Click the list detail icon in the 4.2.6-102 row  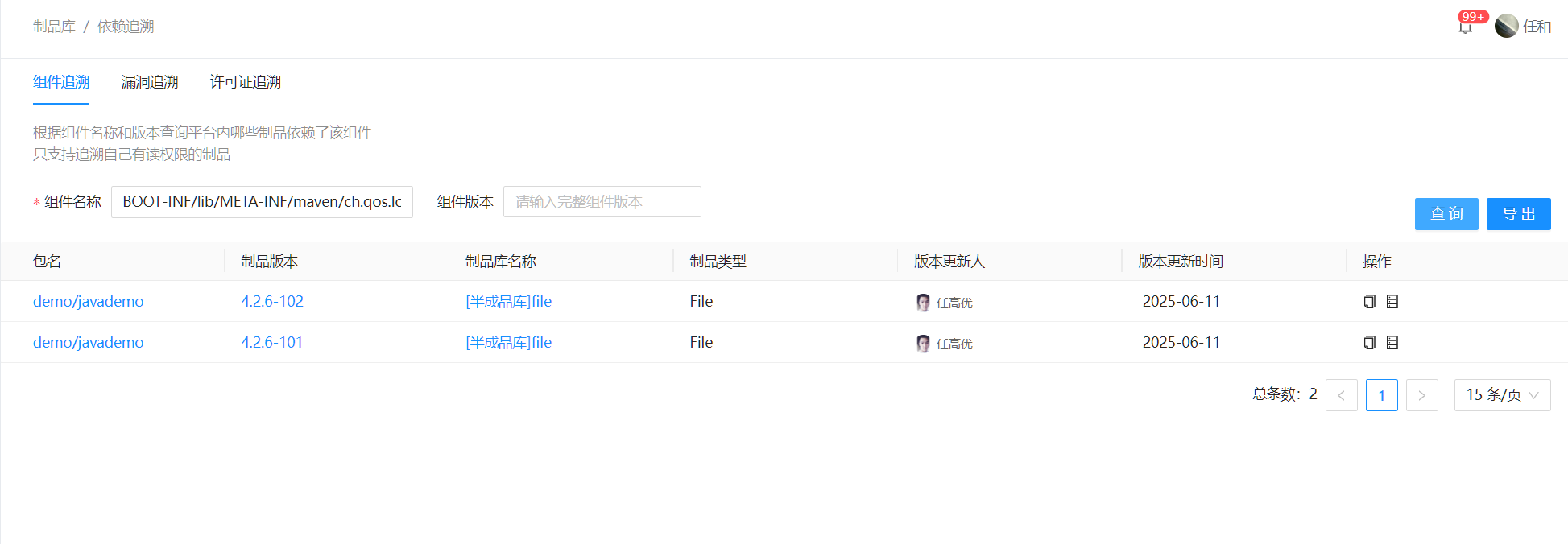[x=1392, y=302]
